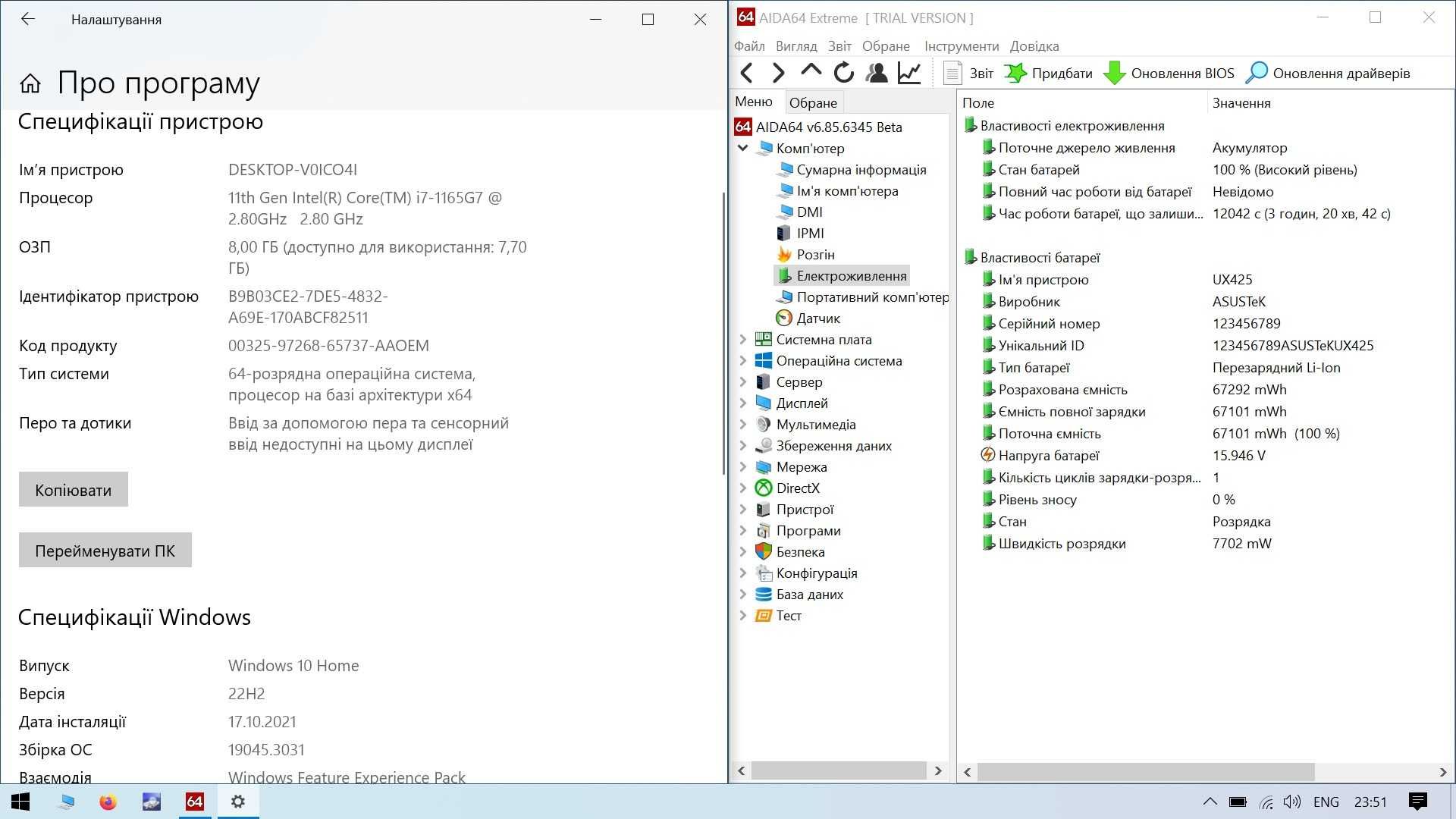The image size is (1456, 819).
Task: Expand the Сервер node
Action: pos(742,381)
